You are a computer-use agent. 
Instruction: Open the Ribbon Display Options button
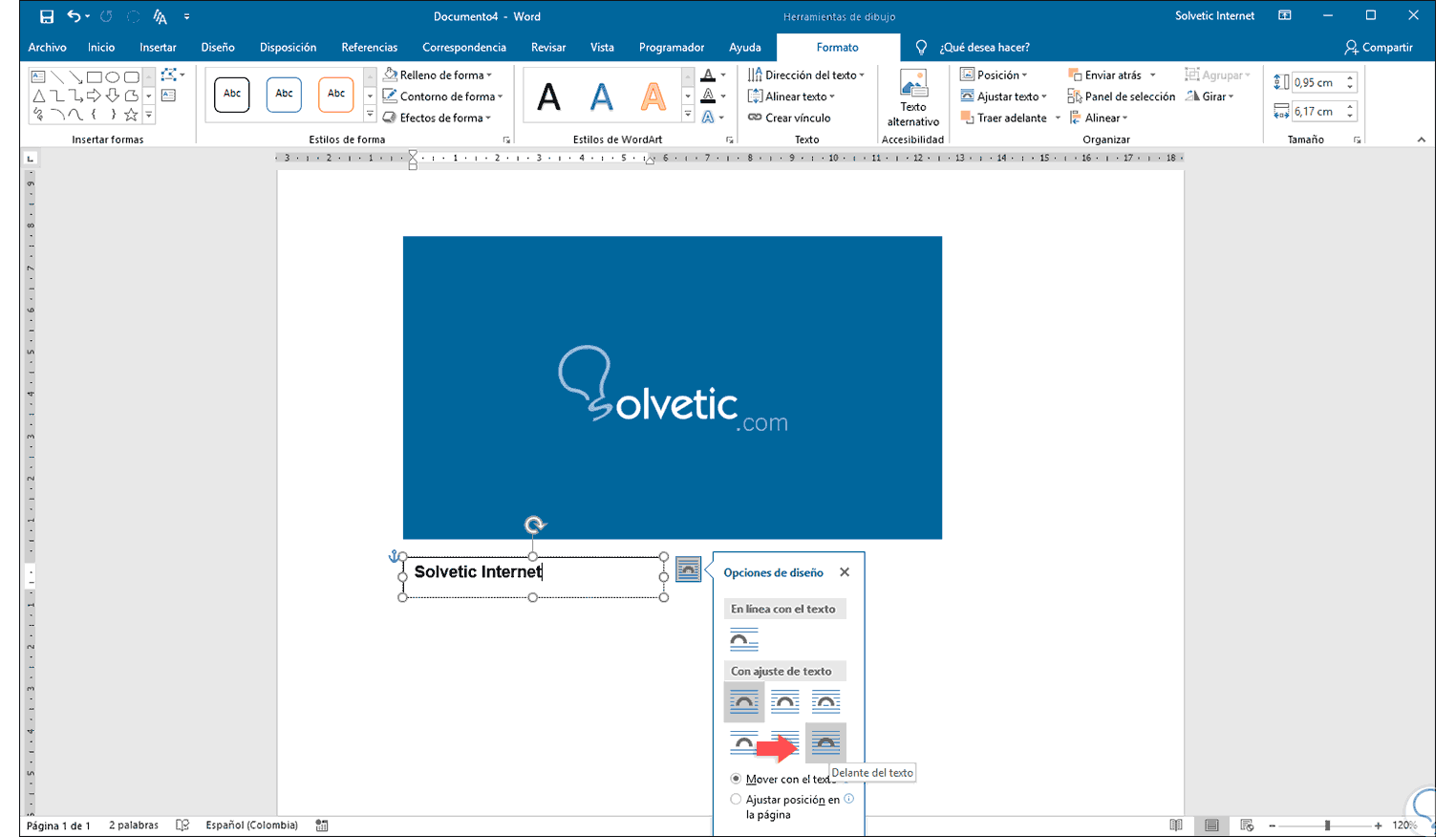(x=1285, y=16)
